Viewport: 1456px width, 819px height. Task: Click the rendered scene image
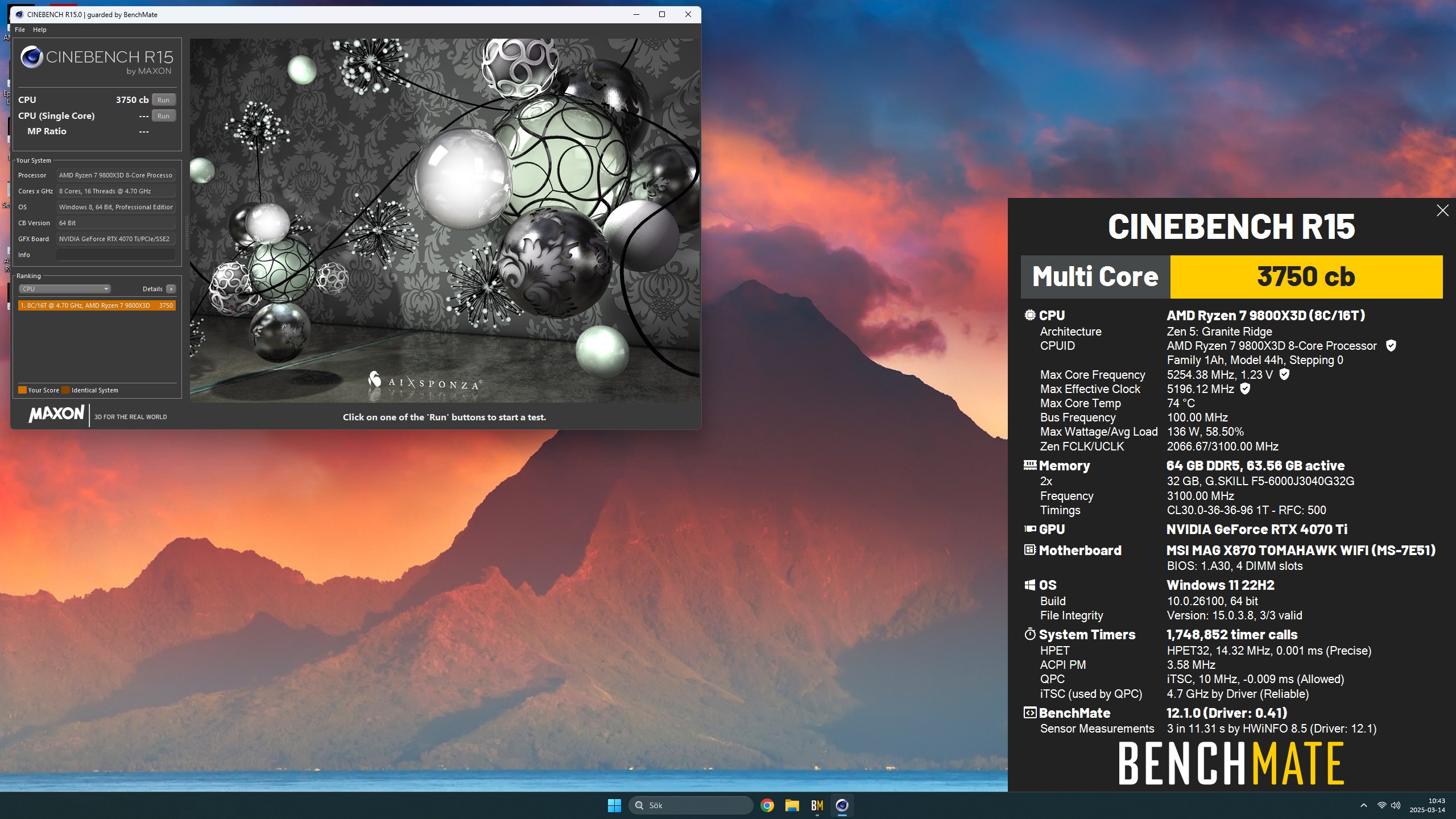(444, 221)
